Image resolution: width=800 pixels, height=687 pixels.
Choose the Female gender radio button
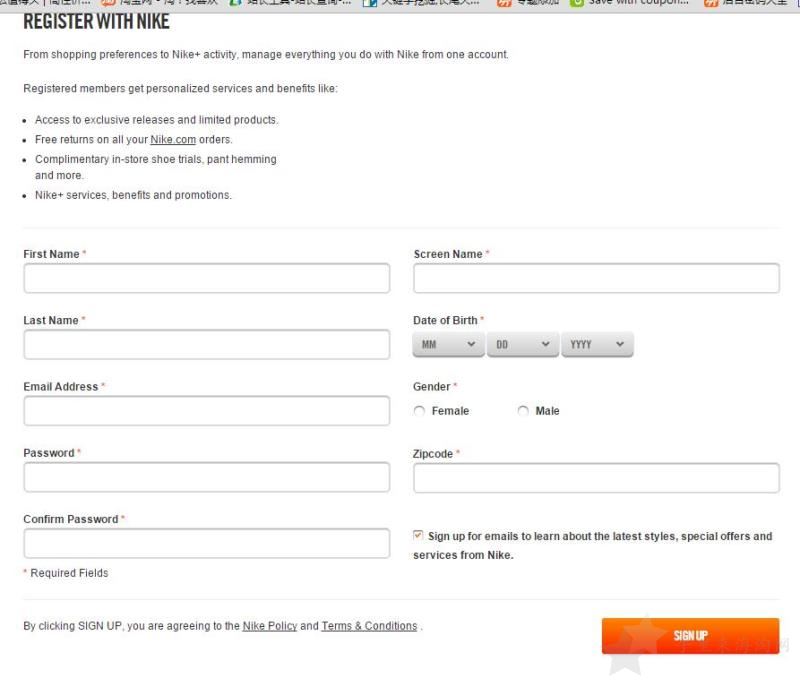click(419, 411)
